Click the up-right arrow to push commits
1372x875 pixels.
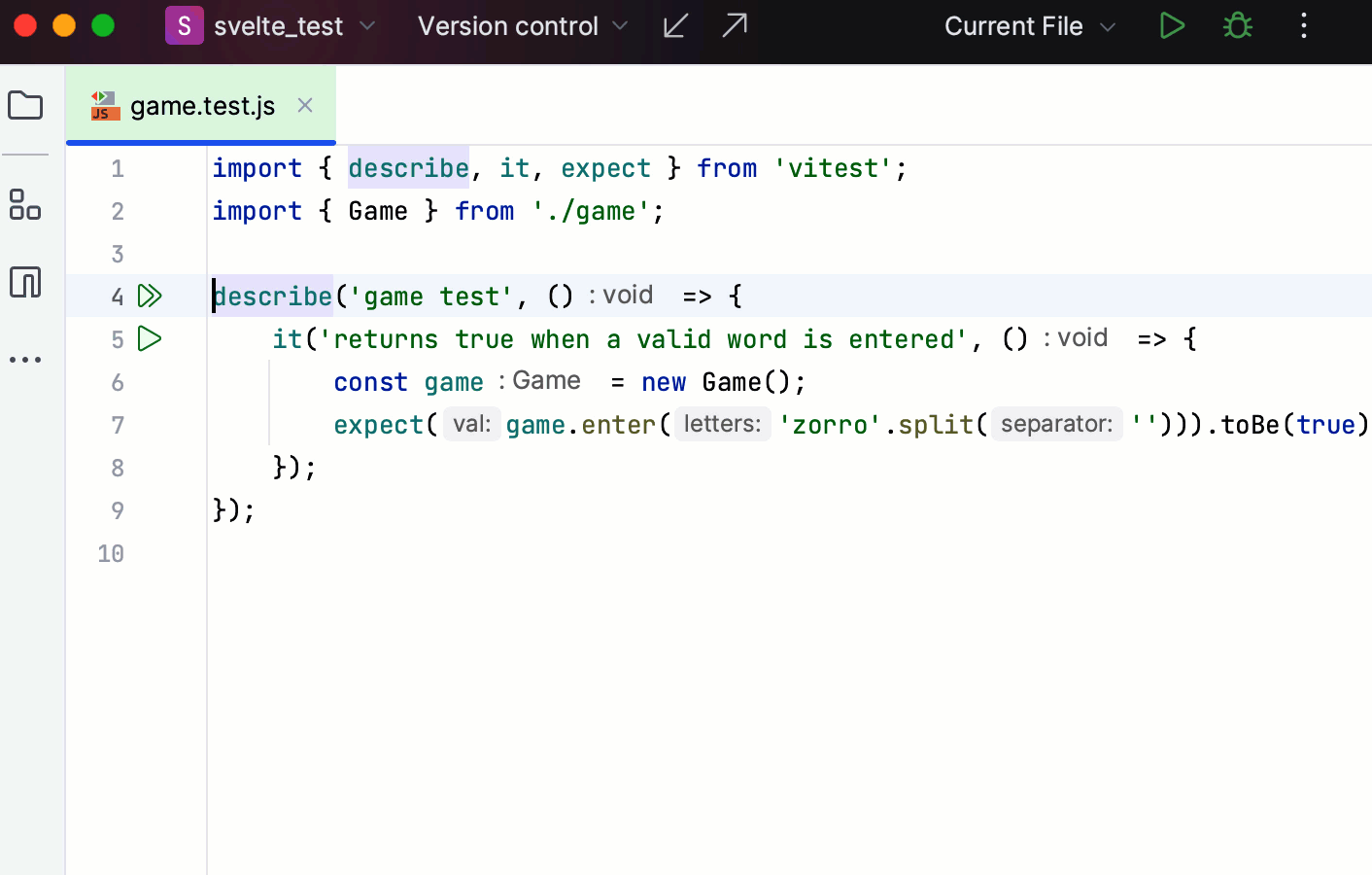pyautogui.click(x=736, y=26)
